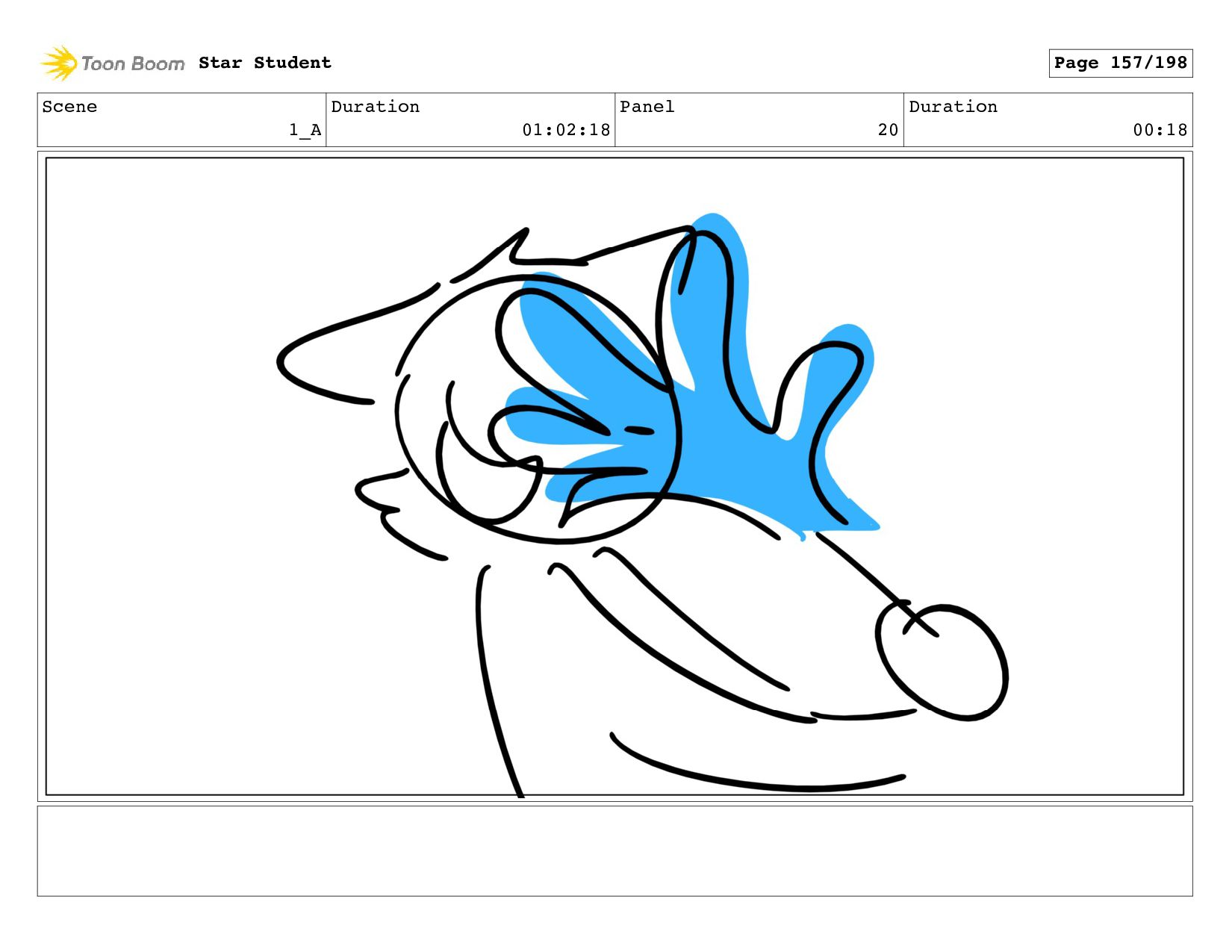The image size is (1232, 952).
Task: Click the 'Star Student' project title
Action: (x=264, y=63)
